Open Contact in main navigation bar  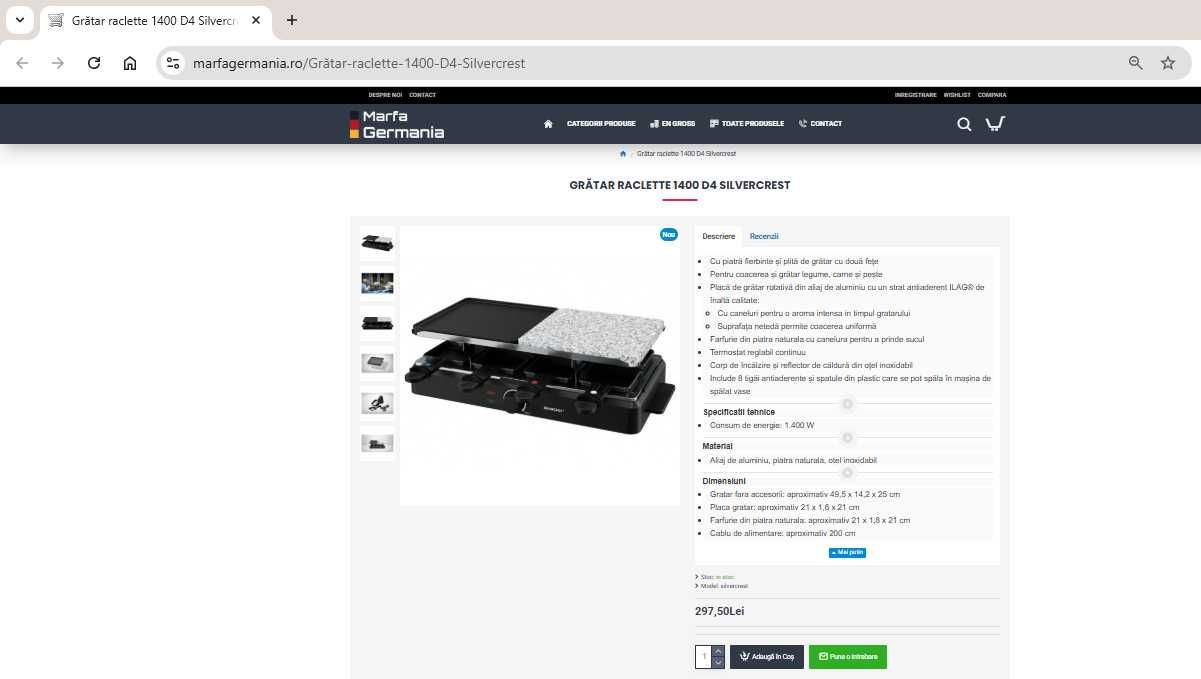[820, 124]
